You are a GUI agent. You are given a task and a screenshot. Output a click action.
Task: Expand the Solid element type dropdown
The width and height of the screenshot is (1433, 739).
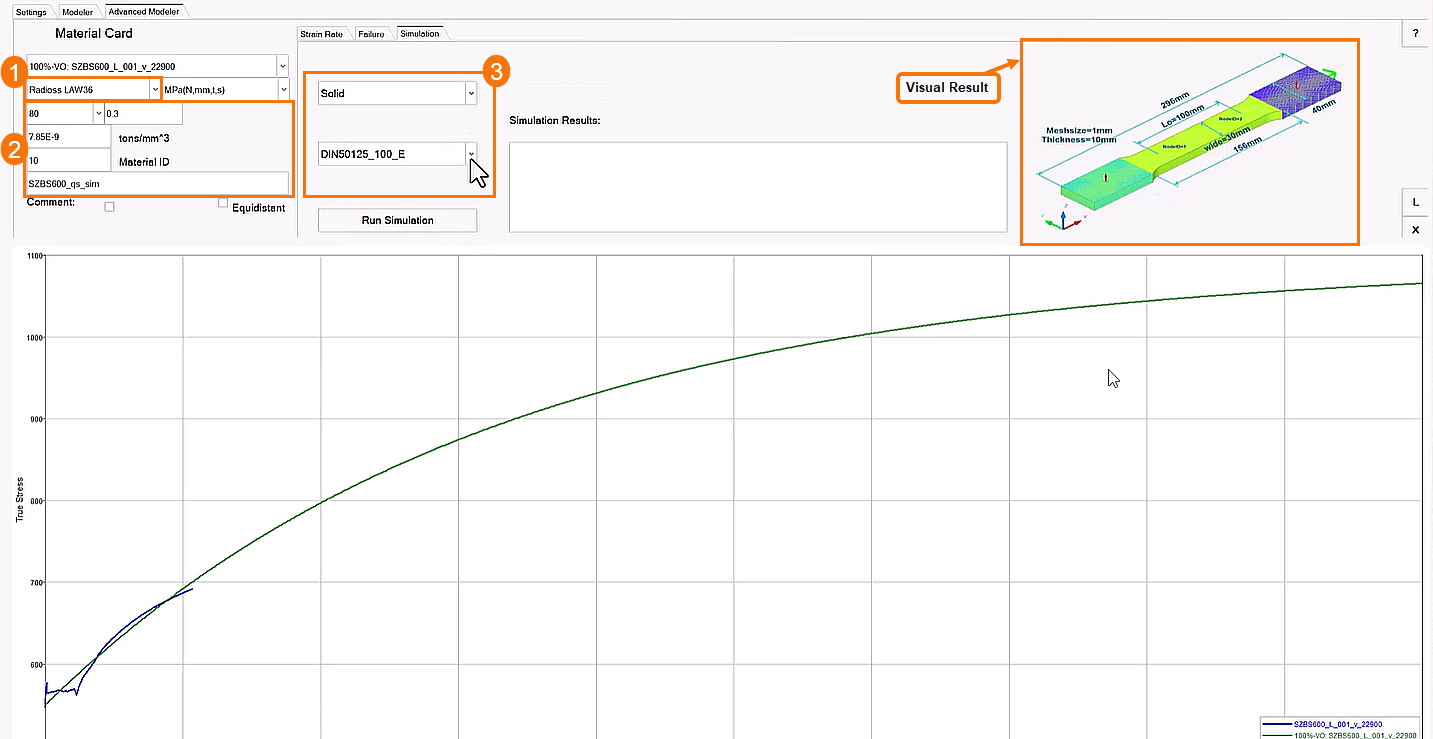(x=470, y=92)
